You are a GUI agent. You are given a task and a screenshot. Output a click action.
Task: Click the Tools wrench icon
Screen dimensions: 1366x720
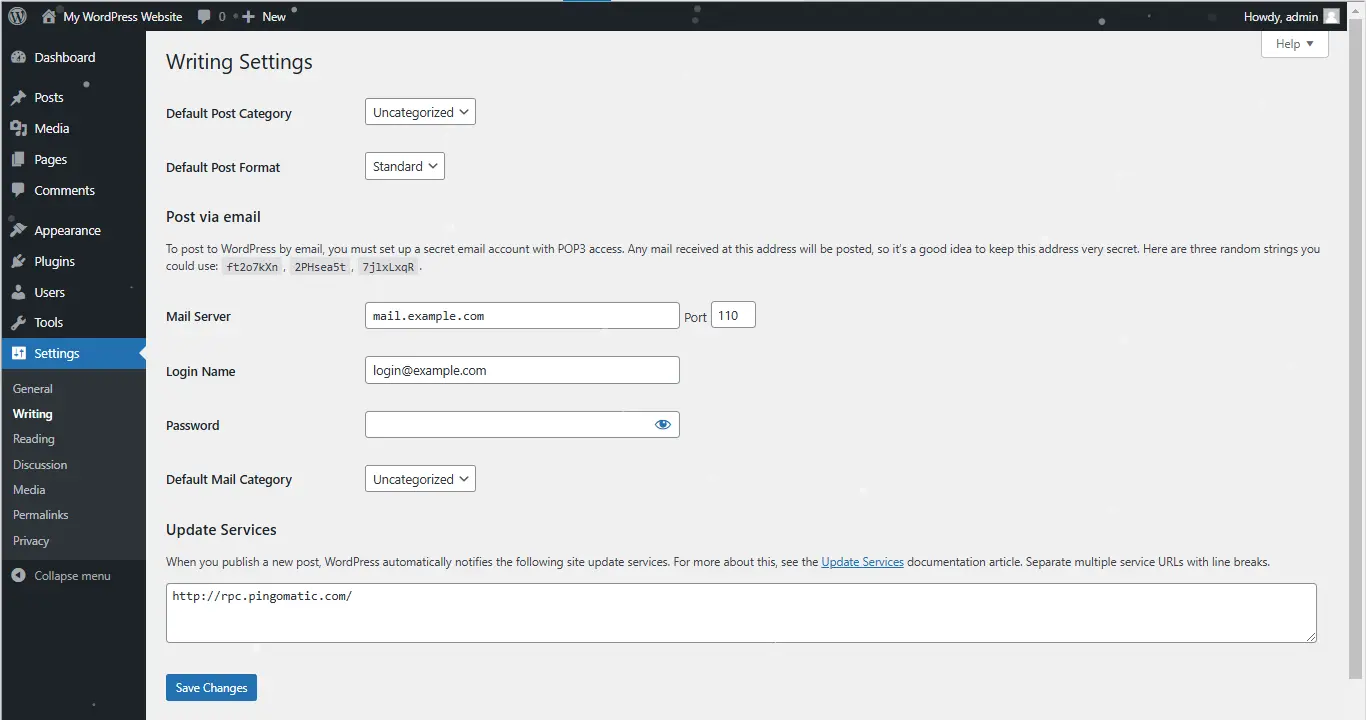click(18, 322)
